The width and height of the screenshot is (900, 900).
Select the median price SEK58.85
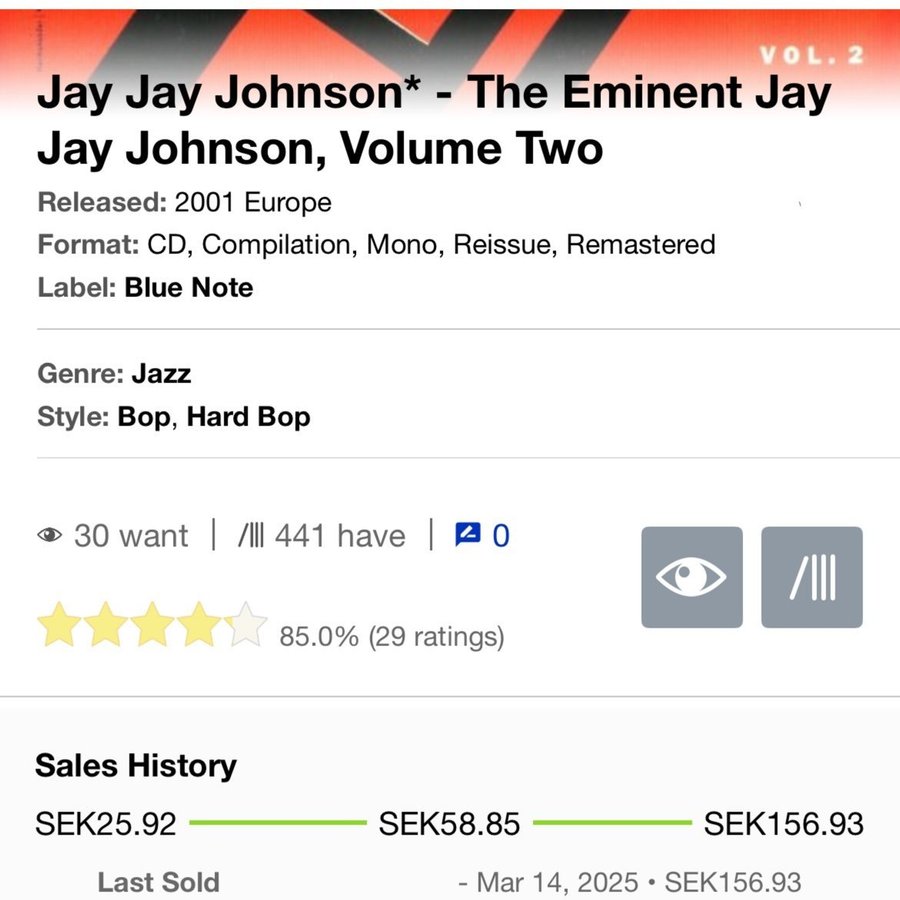point(449,824)
